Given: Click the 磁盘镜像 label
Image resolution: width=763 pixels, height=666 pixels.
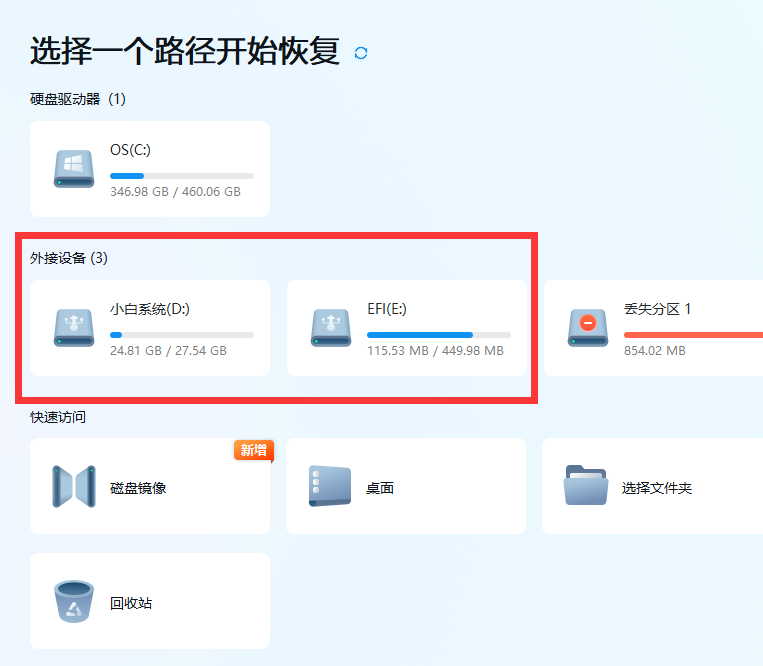Looking at the screenshot, I should 138,488.
